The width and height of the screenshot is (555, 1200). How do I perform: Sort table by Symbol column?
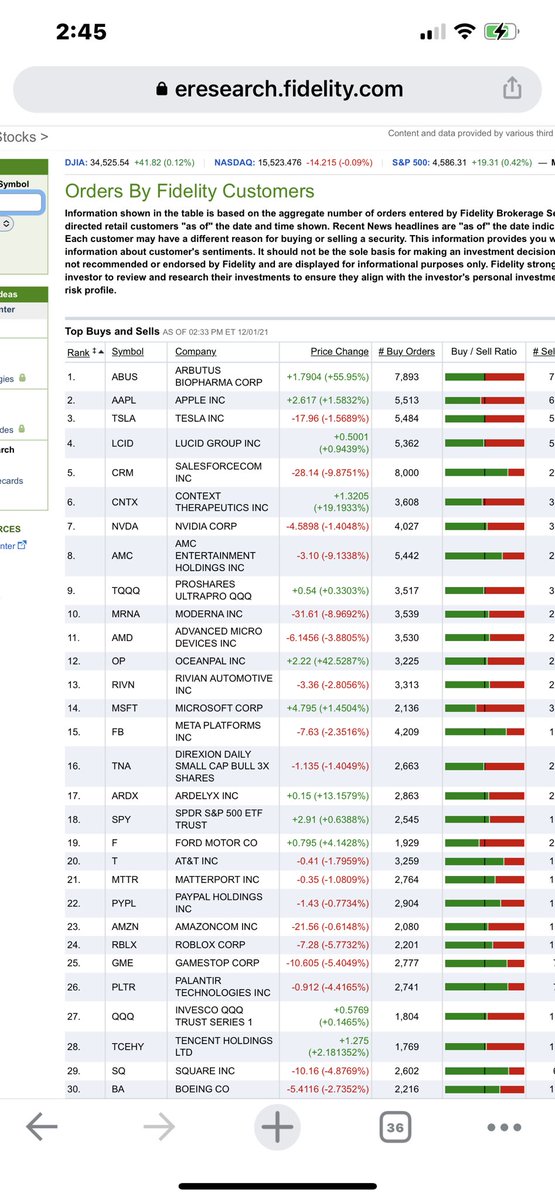(128, 351)
